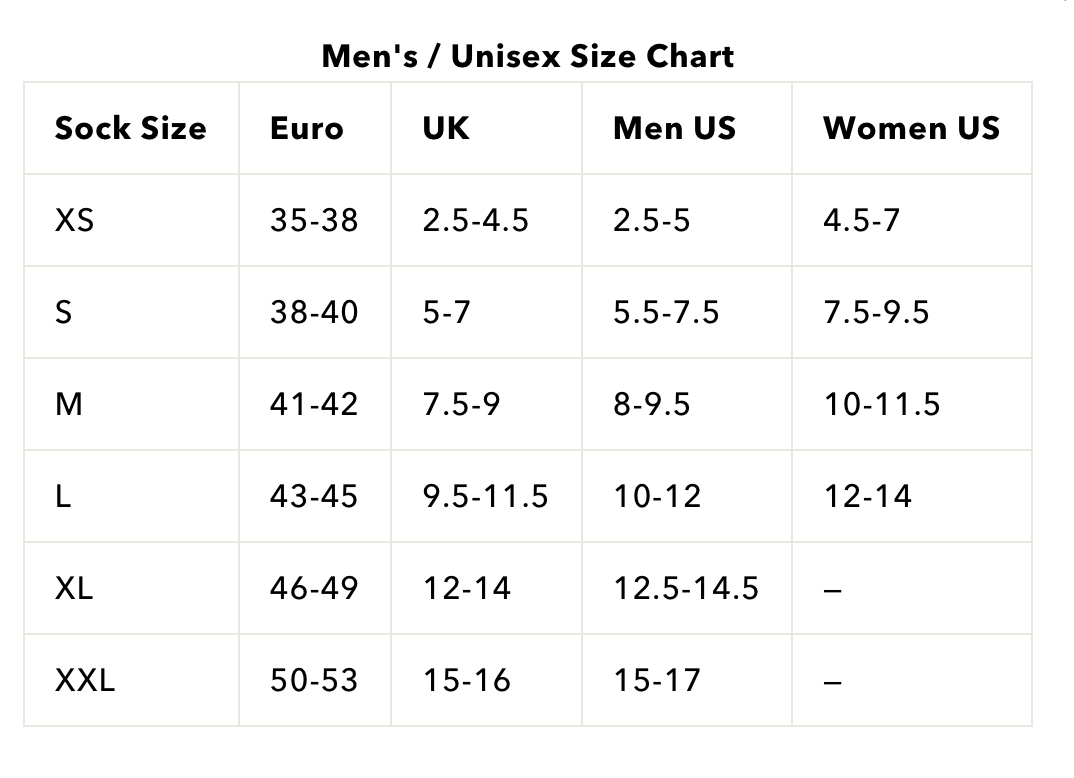
Task: Click the XXL sock size row label
Action: [x=85, y=681]
